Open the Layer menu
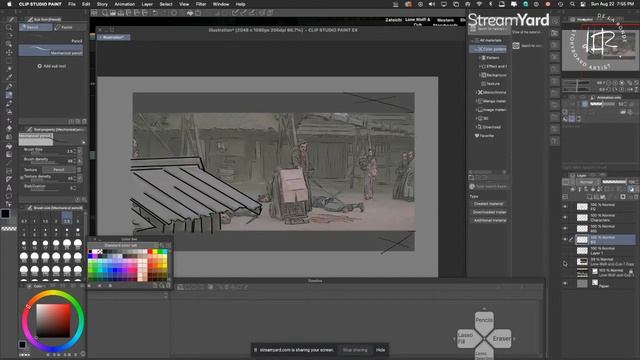Viewport: 640px width, 360px height. (x=147, y=4)
